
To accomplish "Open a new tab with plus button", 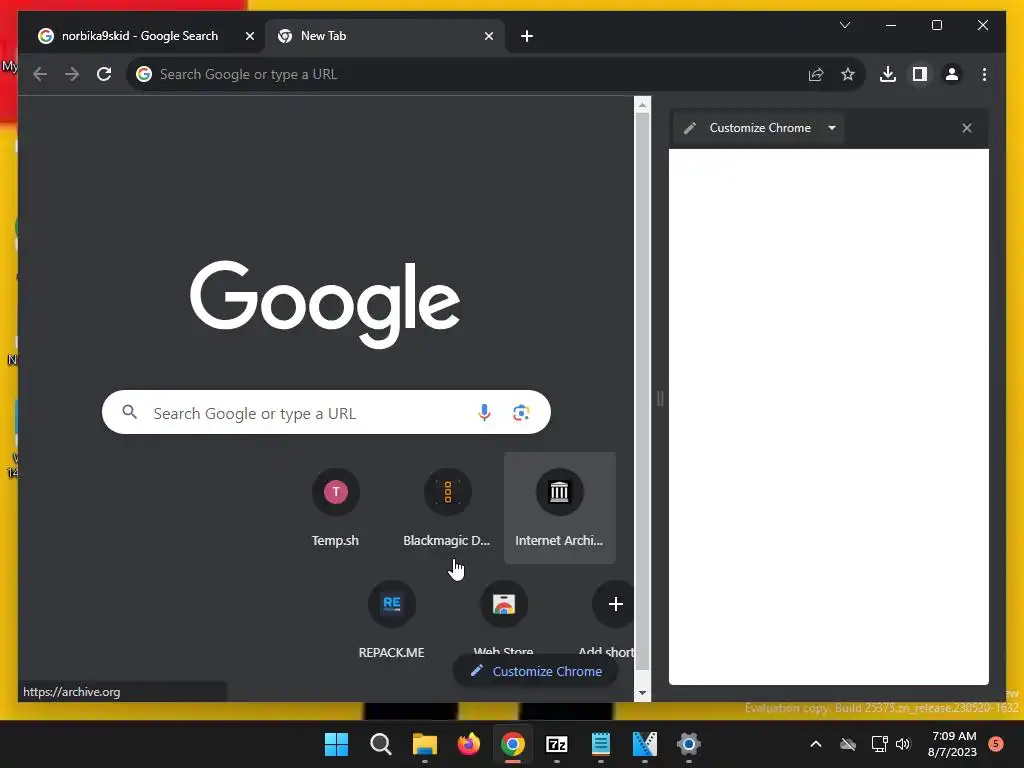I will point(526,36).
